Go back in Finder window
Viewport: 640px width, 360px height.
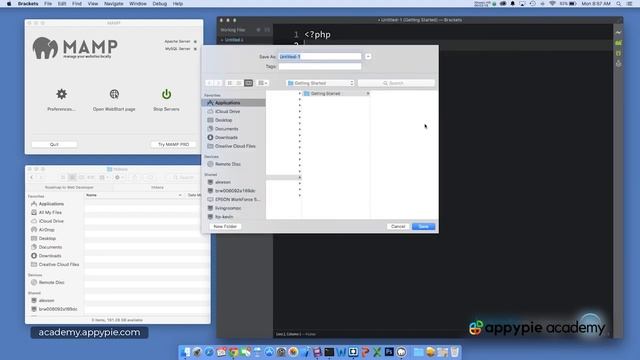pos(32,178)
